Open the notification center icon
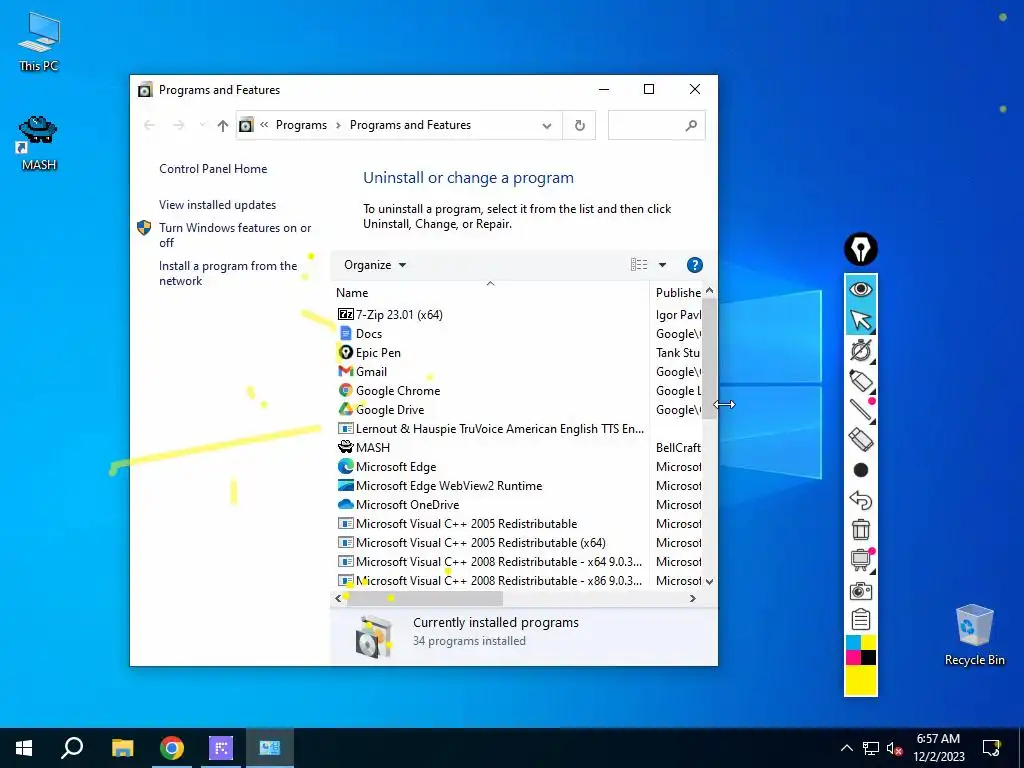This screenshot has width=1024, height=768. (x=992, y=748)
